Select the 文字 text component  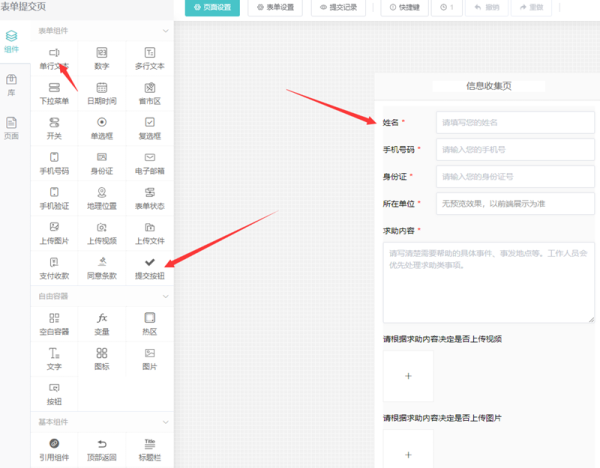(x=54, y=359)
